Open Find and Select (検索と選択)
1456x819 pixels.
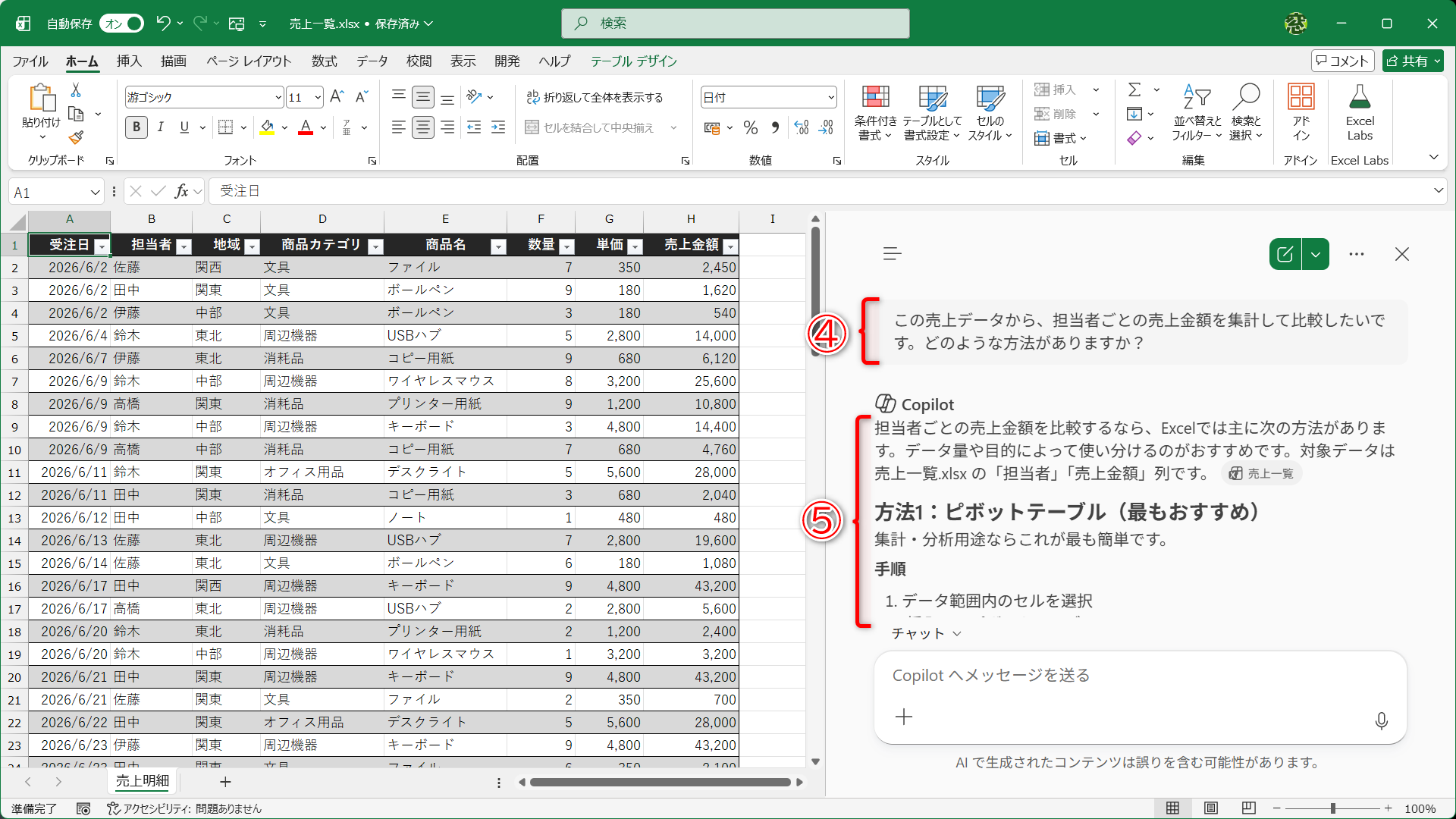click(x=1246, y=113)
